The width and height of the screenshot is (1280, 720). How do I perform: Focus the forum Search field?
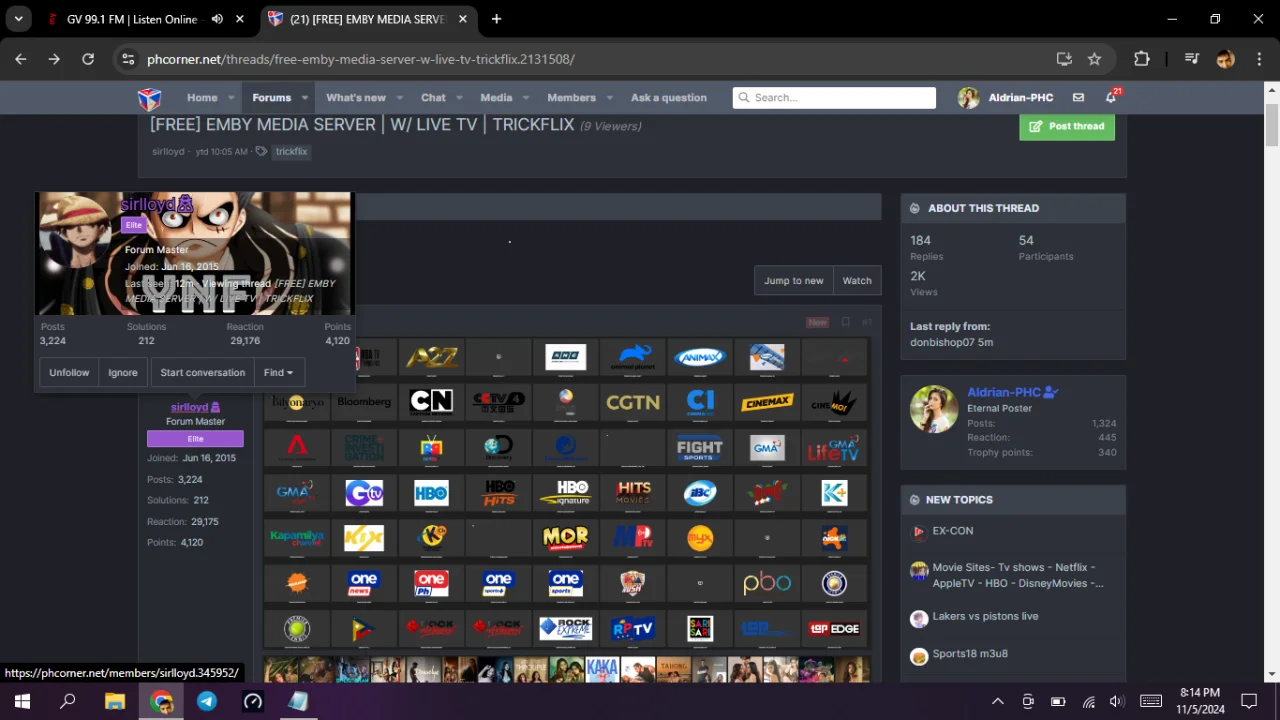point(834,98)
